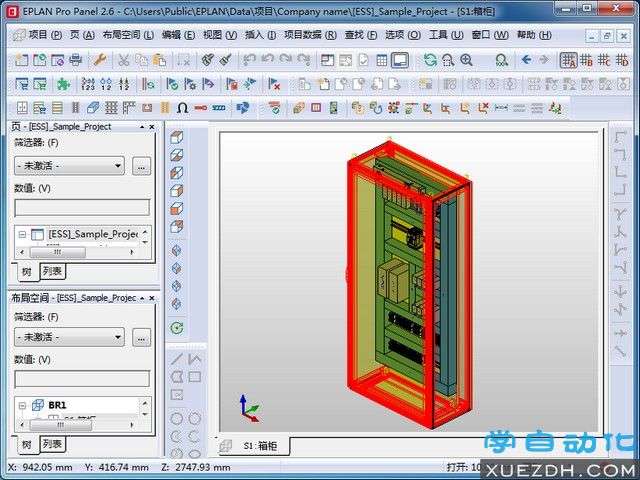640x480 pixels.
Task: Toggle grid D icon
Action: [x=622, y=60]
